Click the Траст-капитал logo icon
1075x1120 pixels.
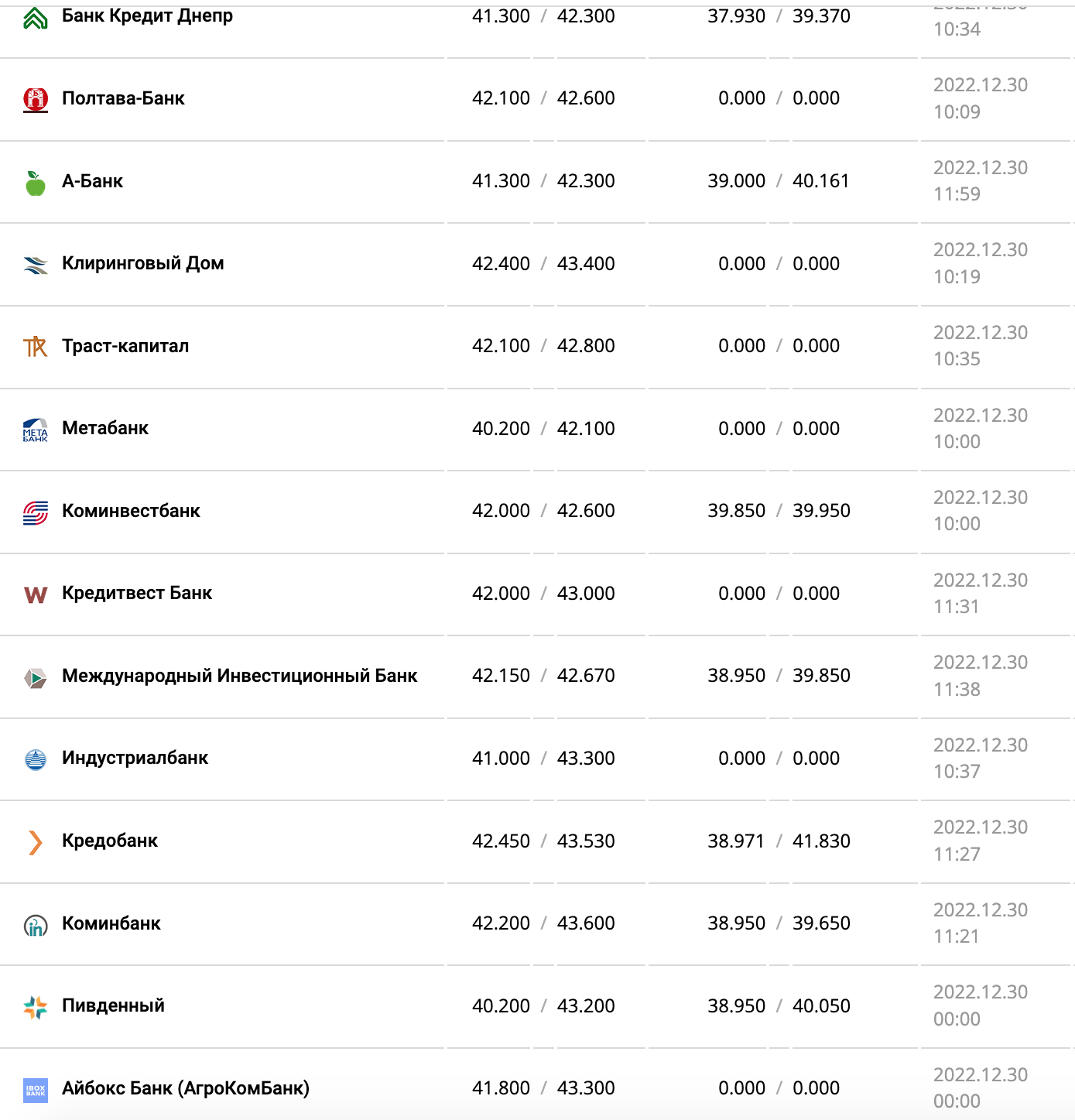[36, 347]
